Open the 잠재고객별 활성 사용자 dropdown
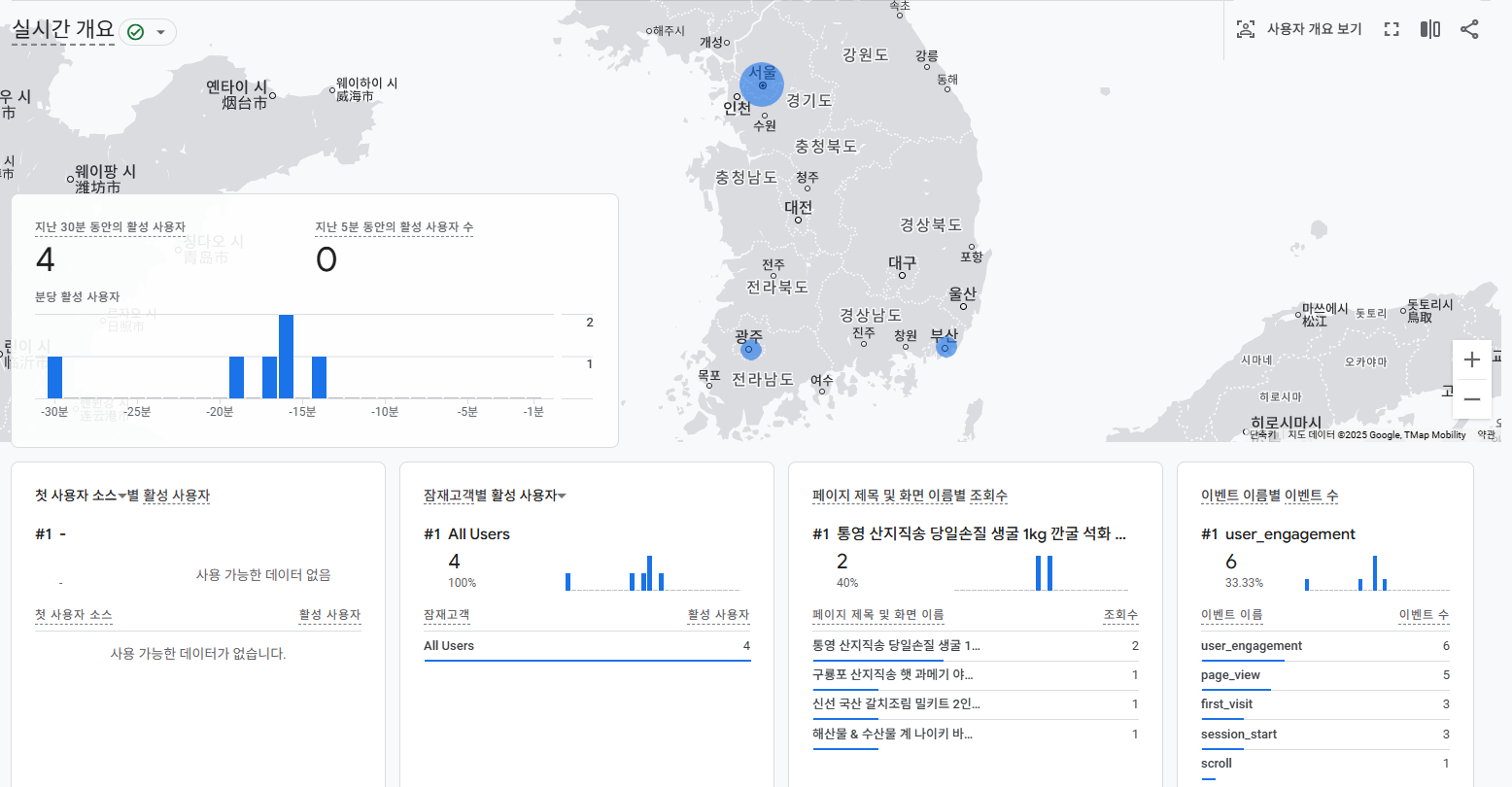Screen dimensions: 1512x787 point(563,495)
